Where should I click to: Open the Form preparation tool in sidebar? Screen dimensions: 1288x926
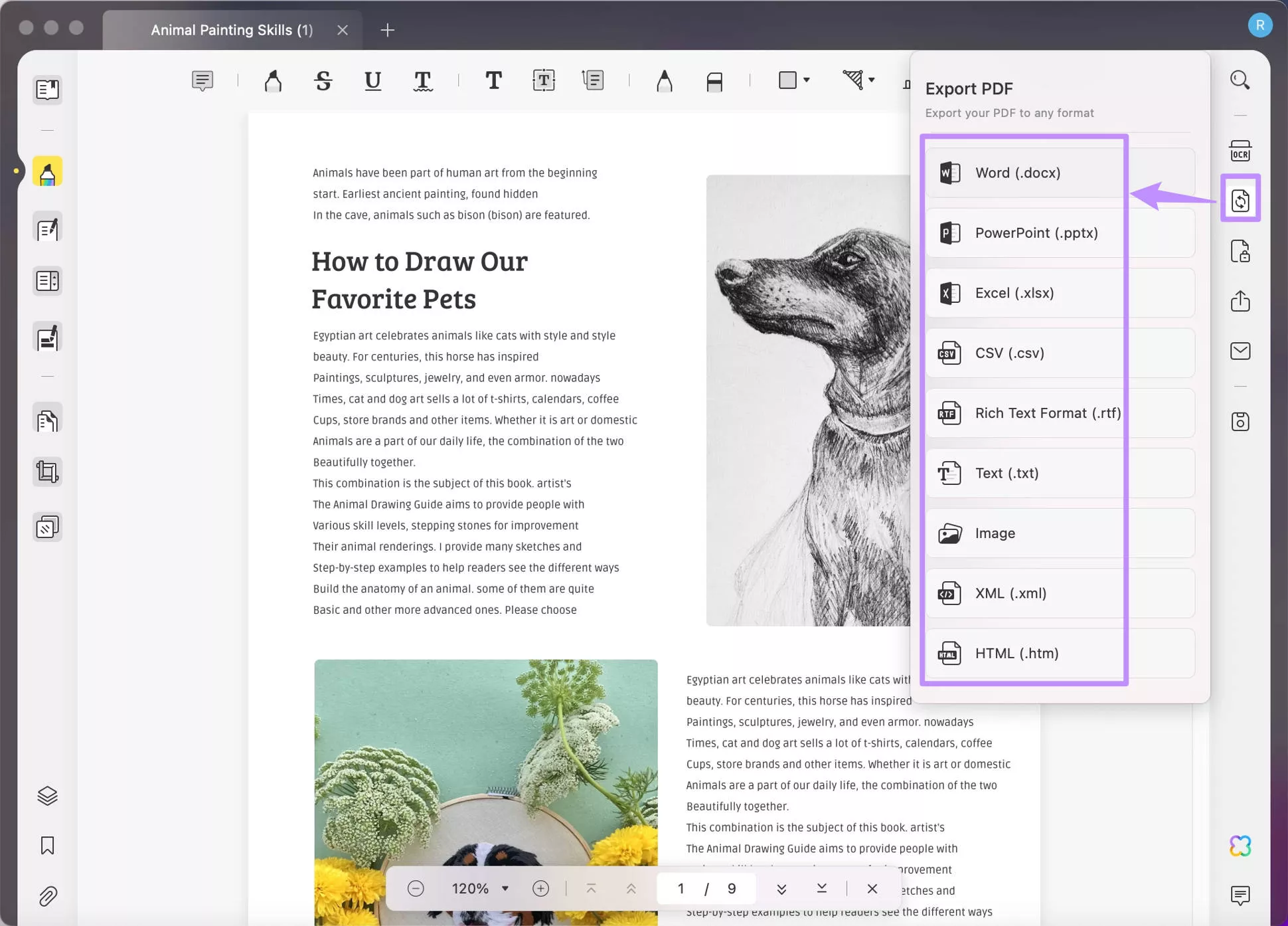coord(47,281)
